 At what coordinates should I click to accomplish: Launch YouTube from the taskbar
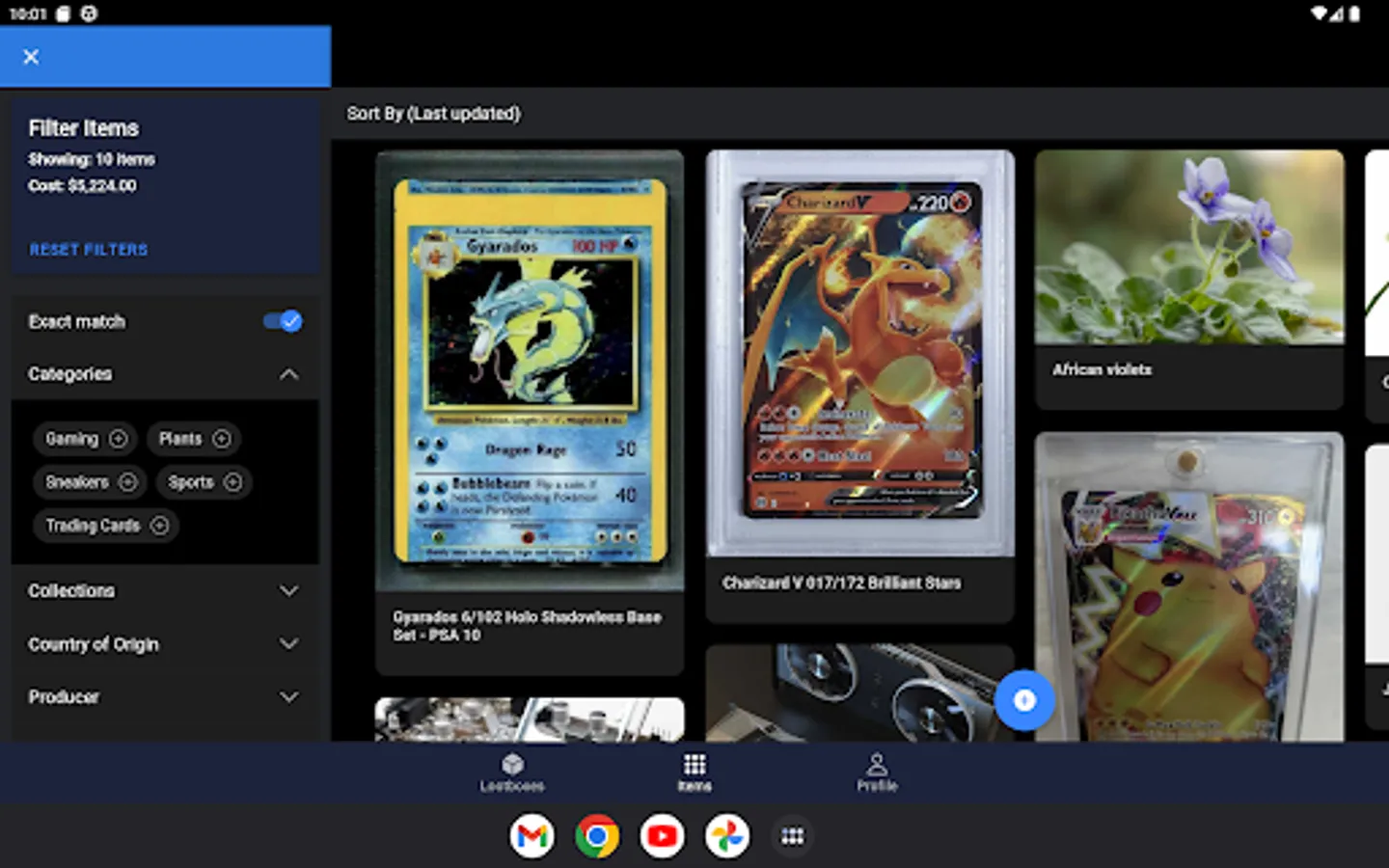[x=663, y=836]
